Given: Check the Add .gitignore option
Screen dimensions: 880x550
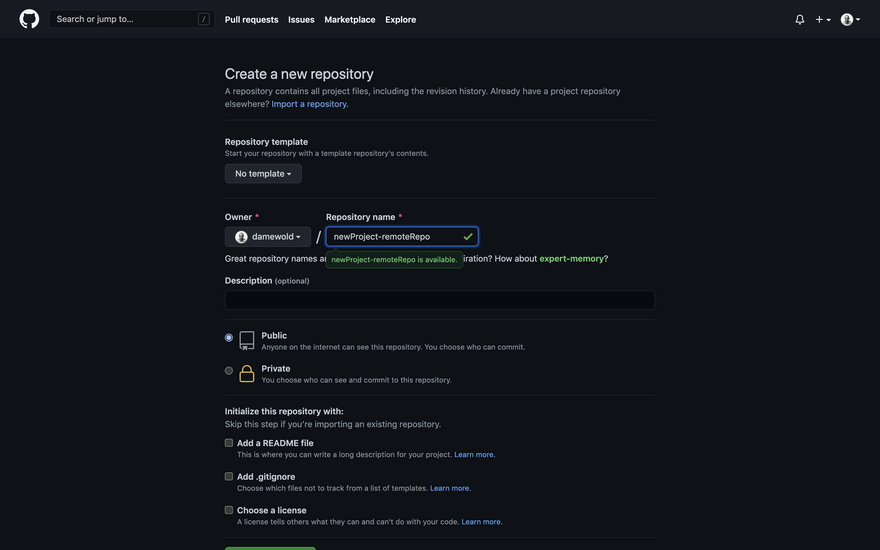Looking at the screenshot, I should pos(229,477).
